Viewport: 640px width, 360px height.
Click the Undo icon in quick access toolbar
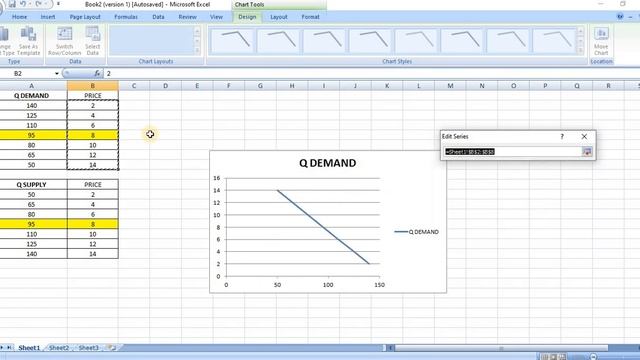point(23,4)
